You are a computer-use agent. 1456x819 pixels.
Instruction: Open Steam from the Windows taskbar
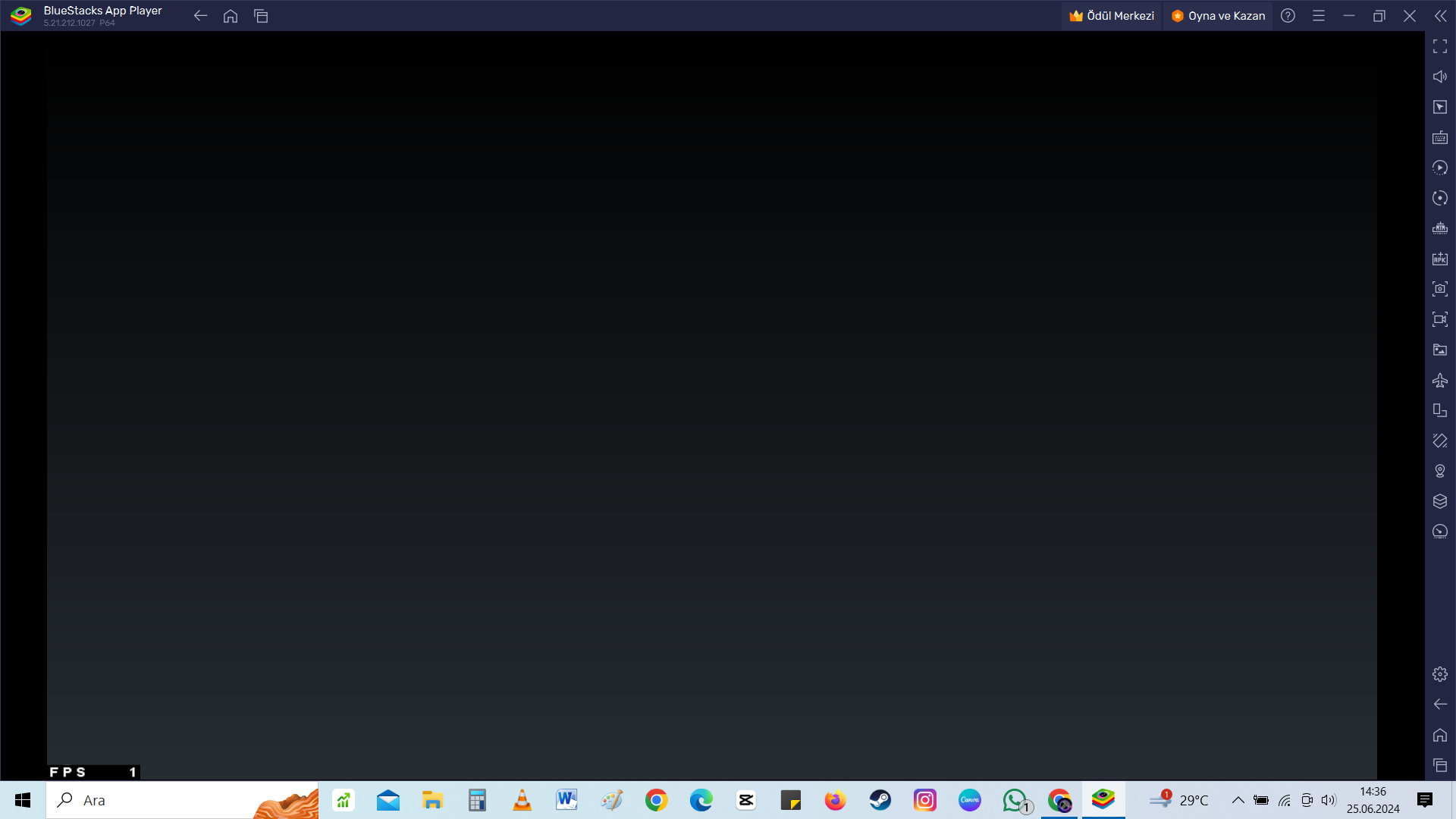click(880, 800)
